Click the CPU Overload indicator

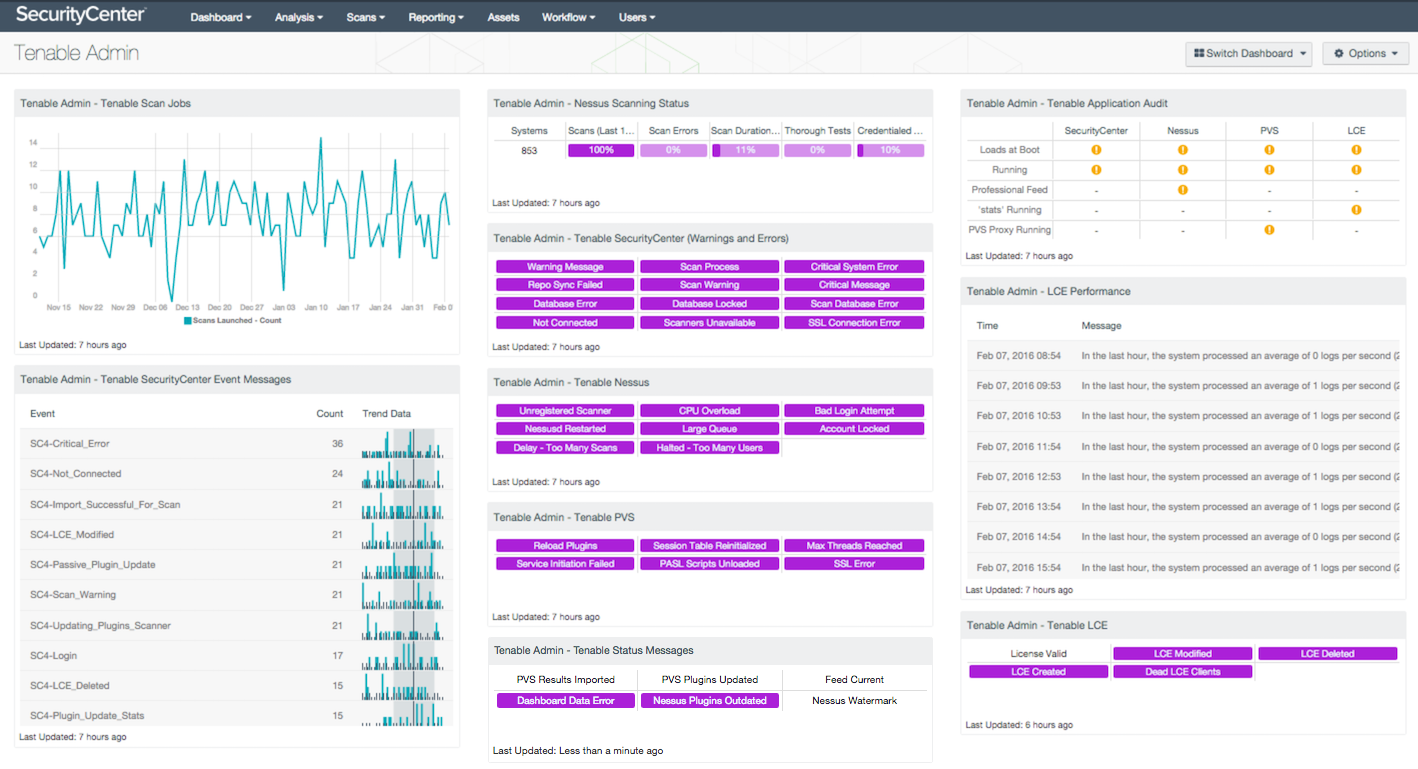(x=709, y=411)
